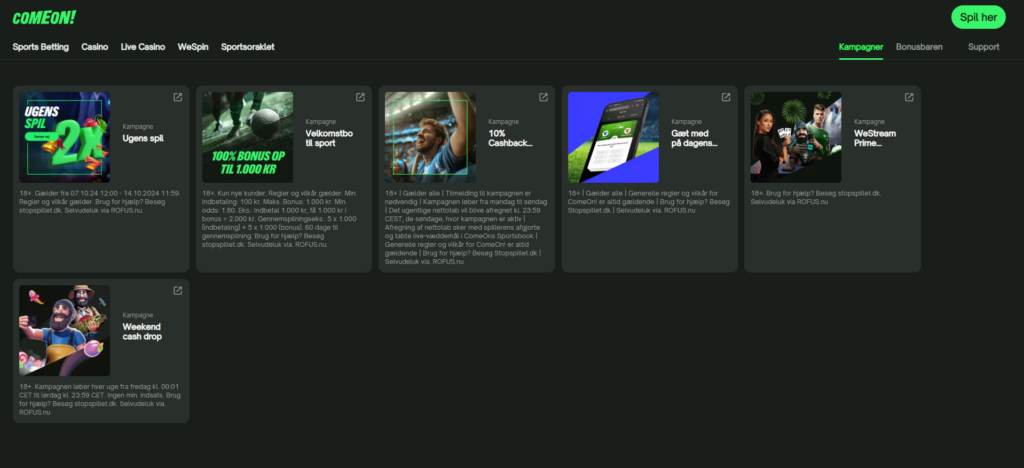
Task: Click terms text under WeStream Prime card
Action: pyautogui.click(x=816, y=198)
